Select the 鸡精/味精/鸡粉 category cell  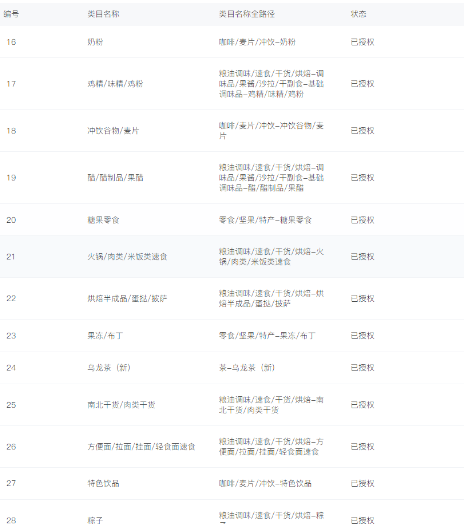pyautogui.click(x=115, y=84)
